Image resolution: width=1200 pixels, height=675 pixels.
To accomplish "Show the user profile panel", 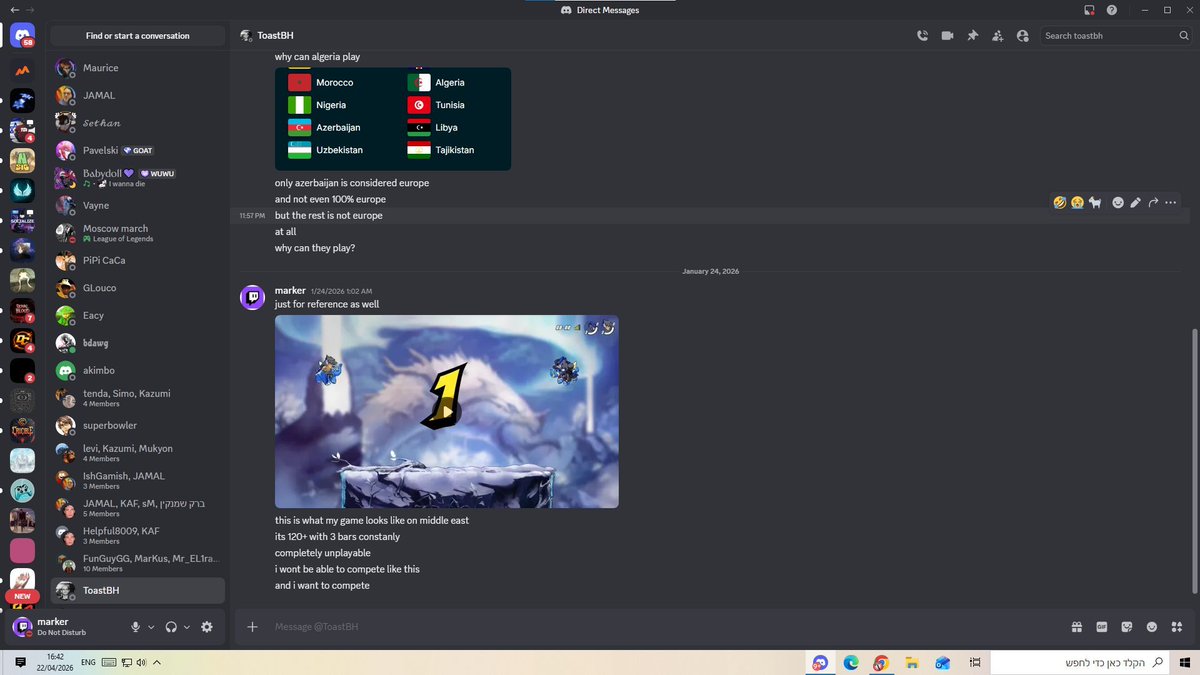I will pyautogui.click(x=1022, y=35).
